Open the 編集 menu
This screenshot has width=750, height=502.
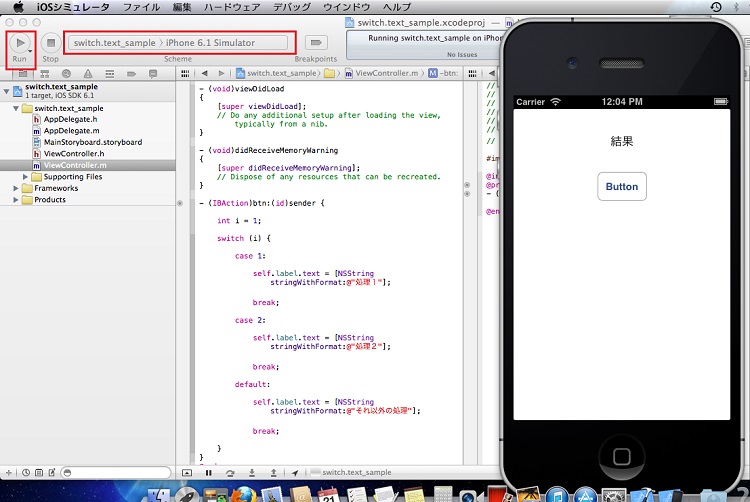(x=182, y=7)
